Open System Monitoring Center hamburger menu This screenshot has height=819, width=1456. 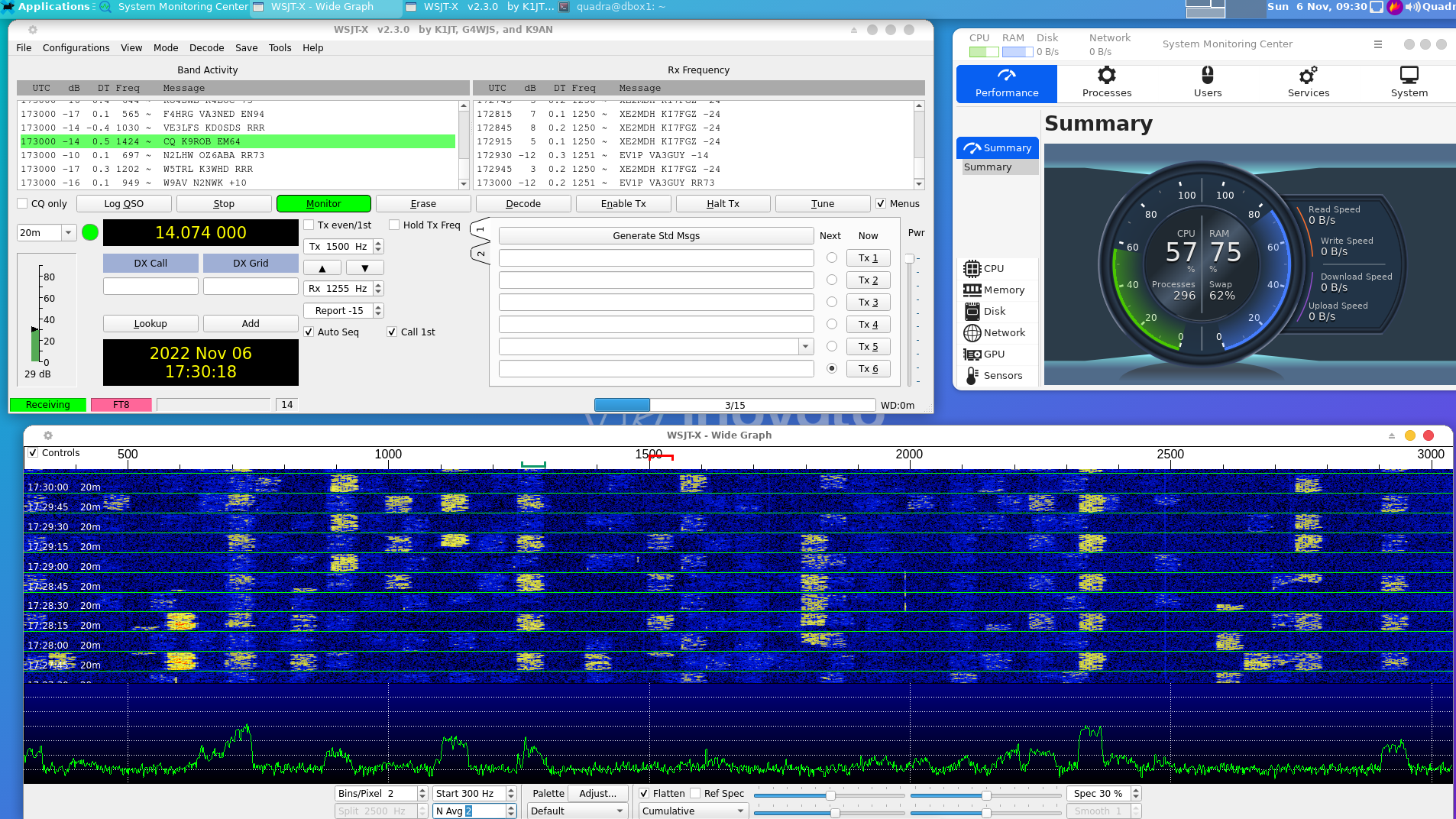click(1378, 44)
